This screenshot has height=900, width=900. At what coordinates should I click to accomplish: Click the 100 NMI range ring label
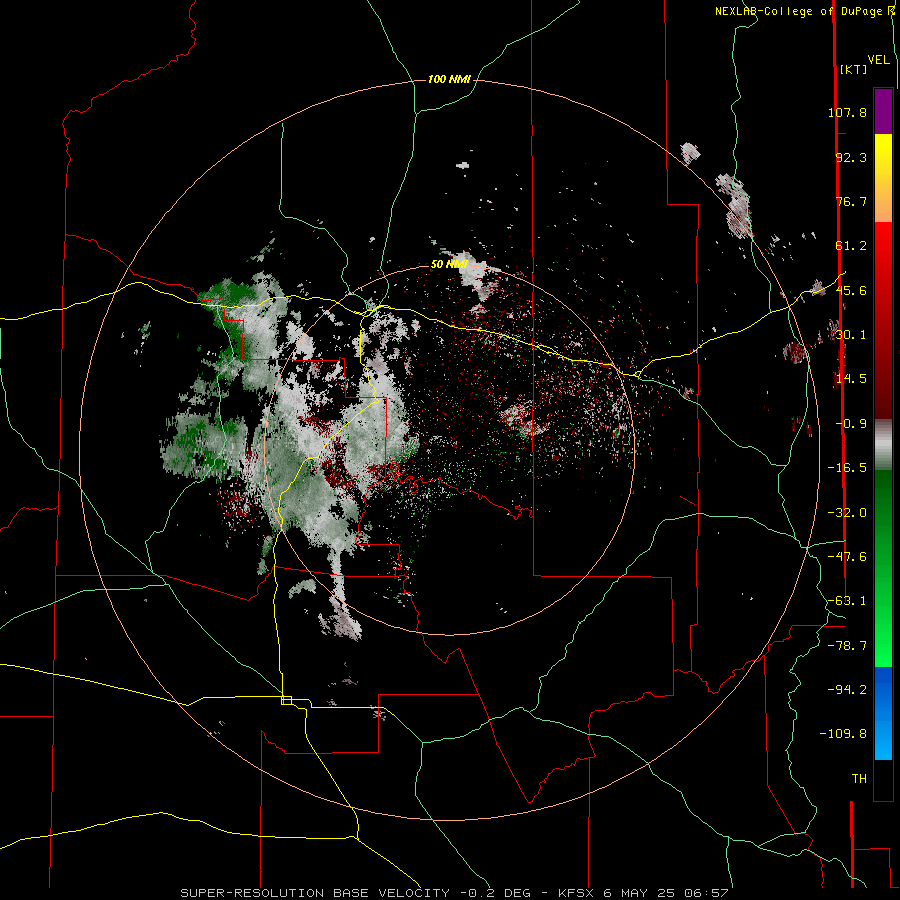click(449, 79)
